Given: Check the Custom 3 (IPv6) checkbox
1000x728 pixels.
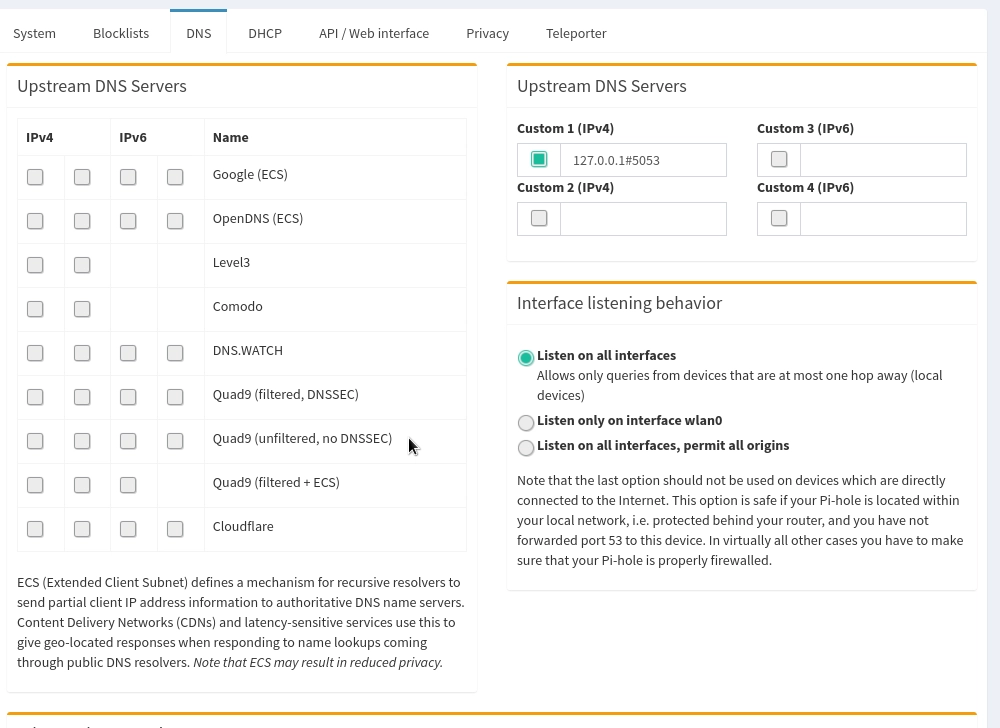Looking at the screenshot, I should pyautogui.click(x=779, y=159).
